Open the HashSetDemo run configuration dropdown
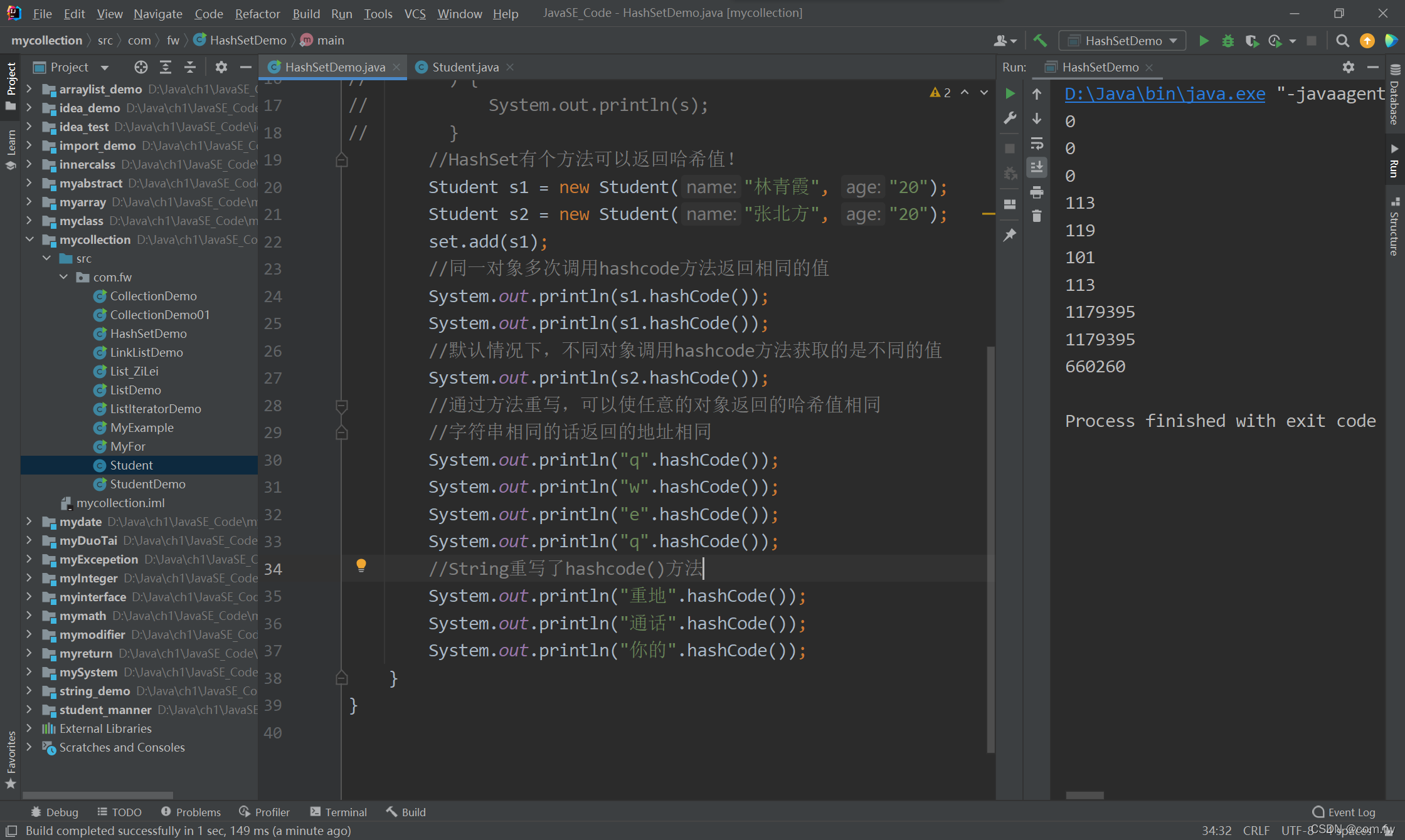 point(1123,41)
